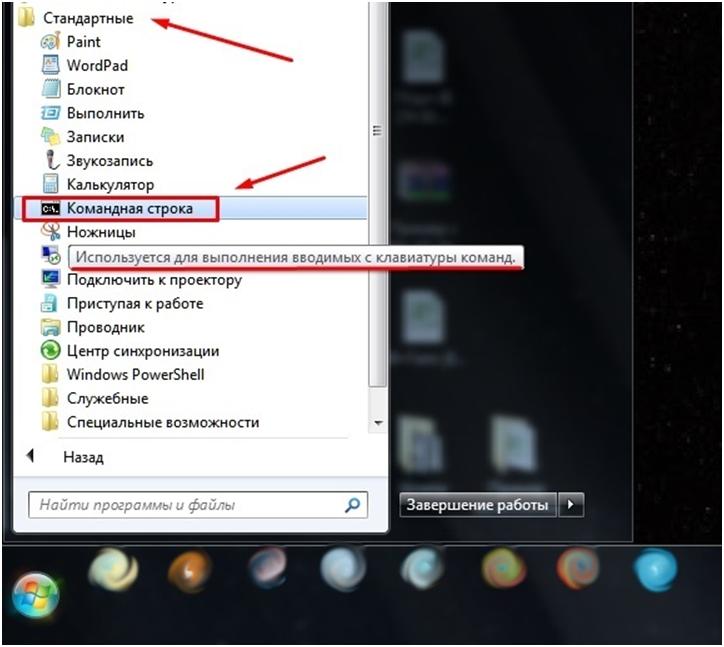Screen dimensions: 724x647
Task: Click the Назад back button
Action: [82, 457]
